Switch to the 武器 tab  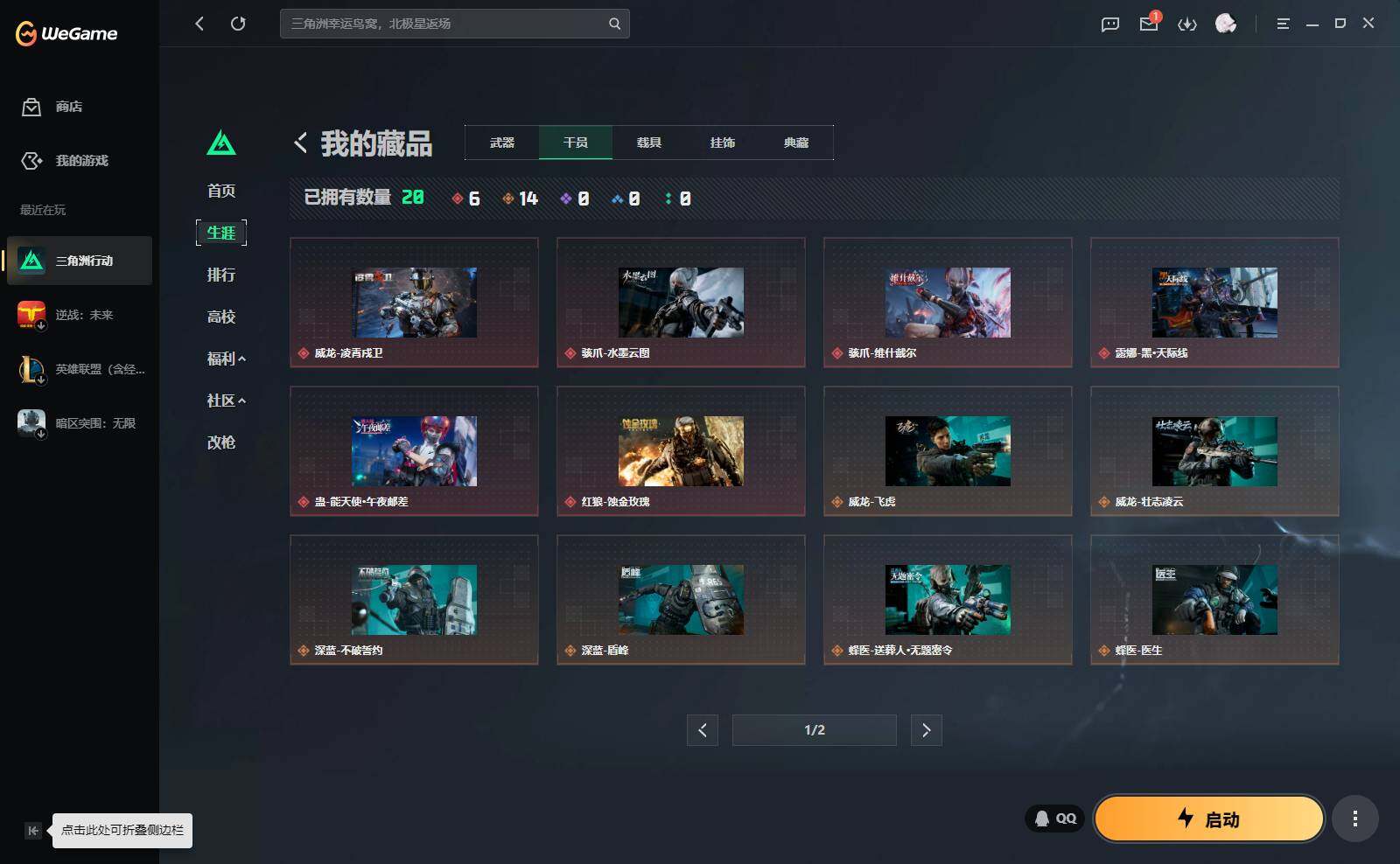pyautogui.click(x=502, y=143)
